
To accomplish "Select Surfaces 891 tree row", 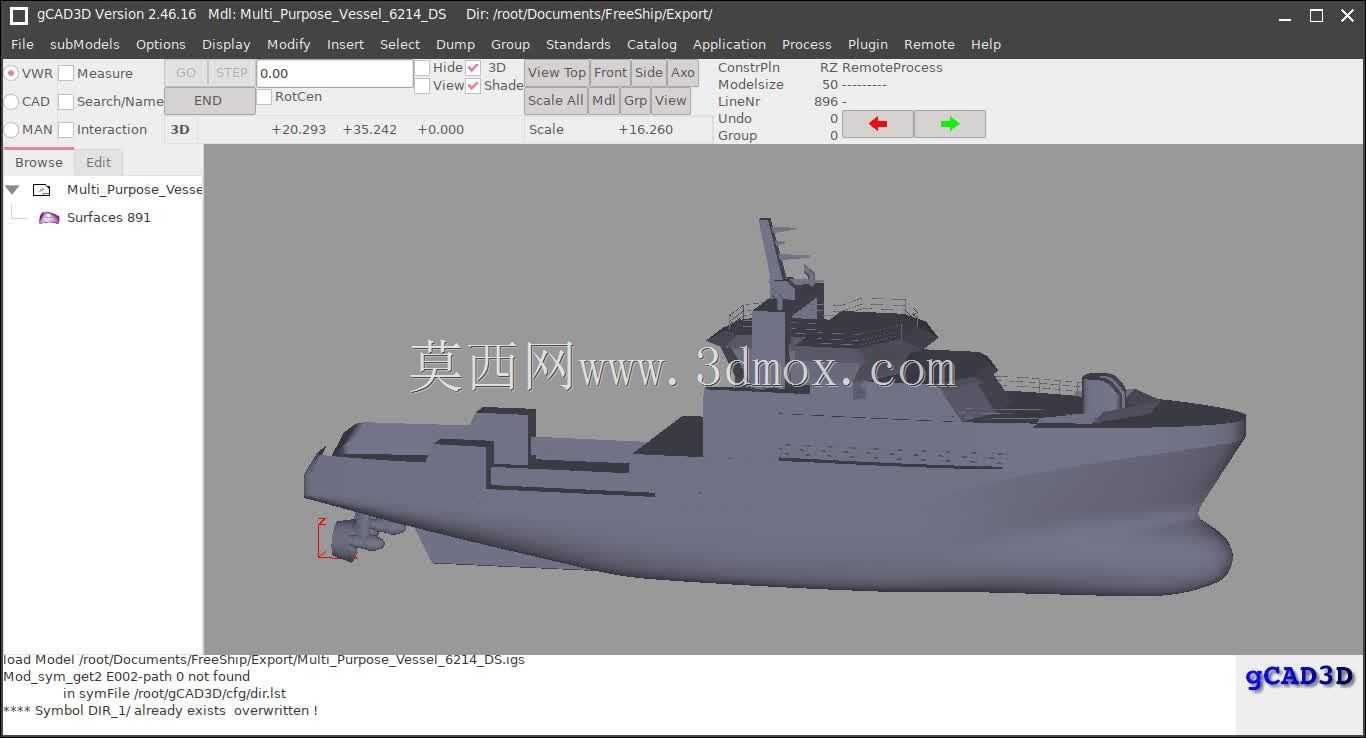I will pos(103,217).
